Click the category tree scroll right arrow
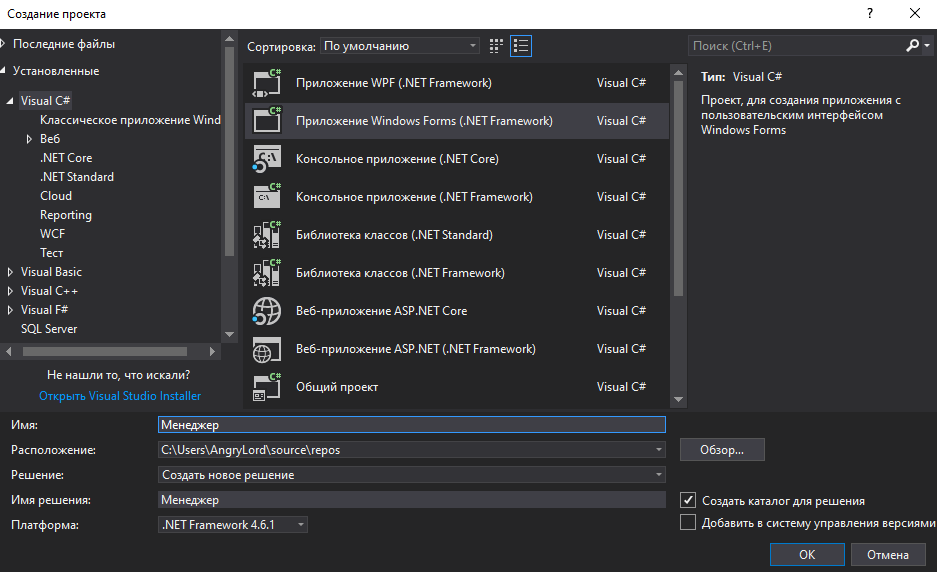The image size is (937, 572). click(x=212, y=351)
